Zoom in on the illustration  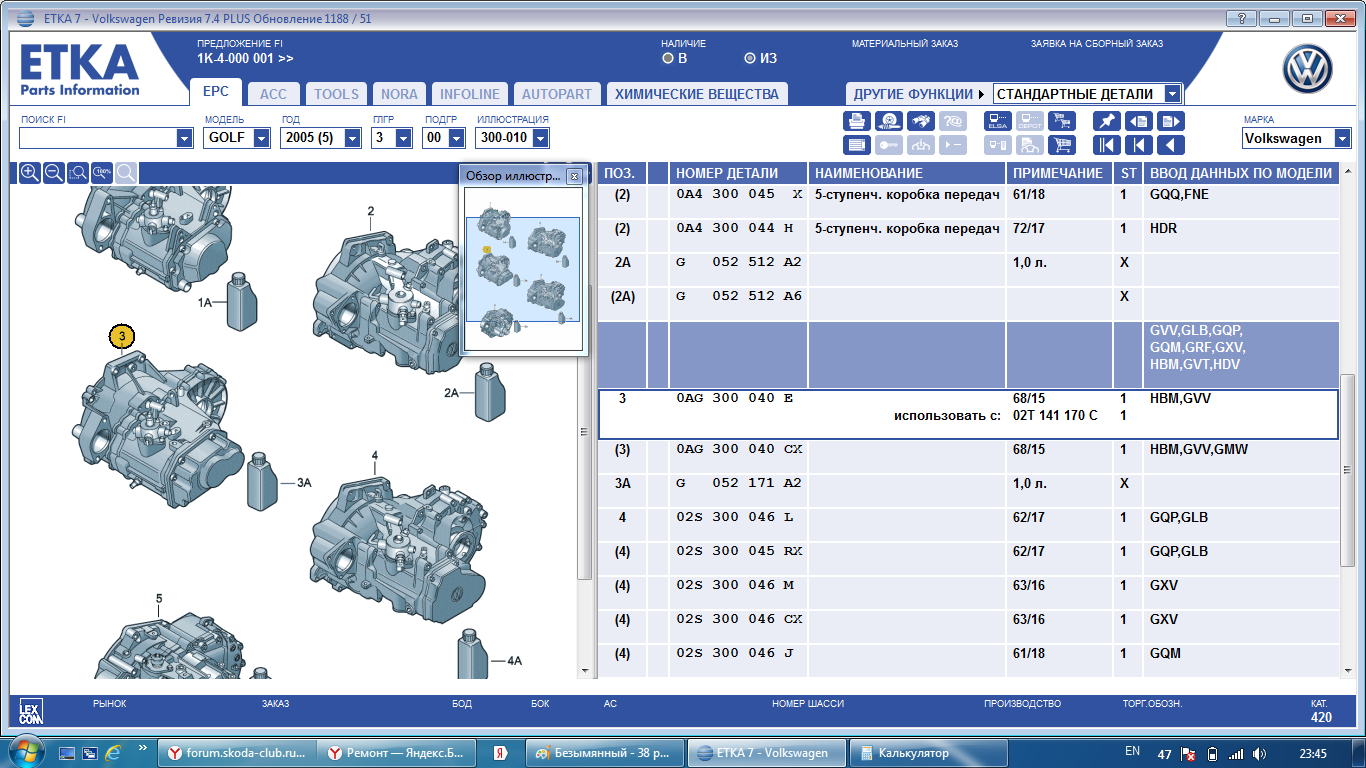(30, 172)
